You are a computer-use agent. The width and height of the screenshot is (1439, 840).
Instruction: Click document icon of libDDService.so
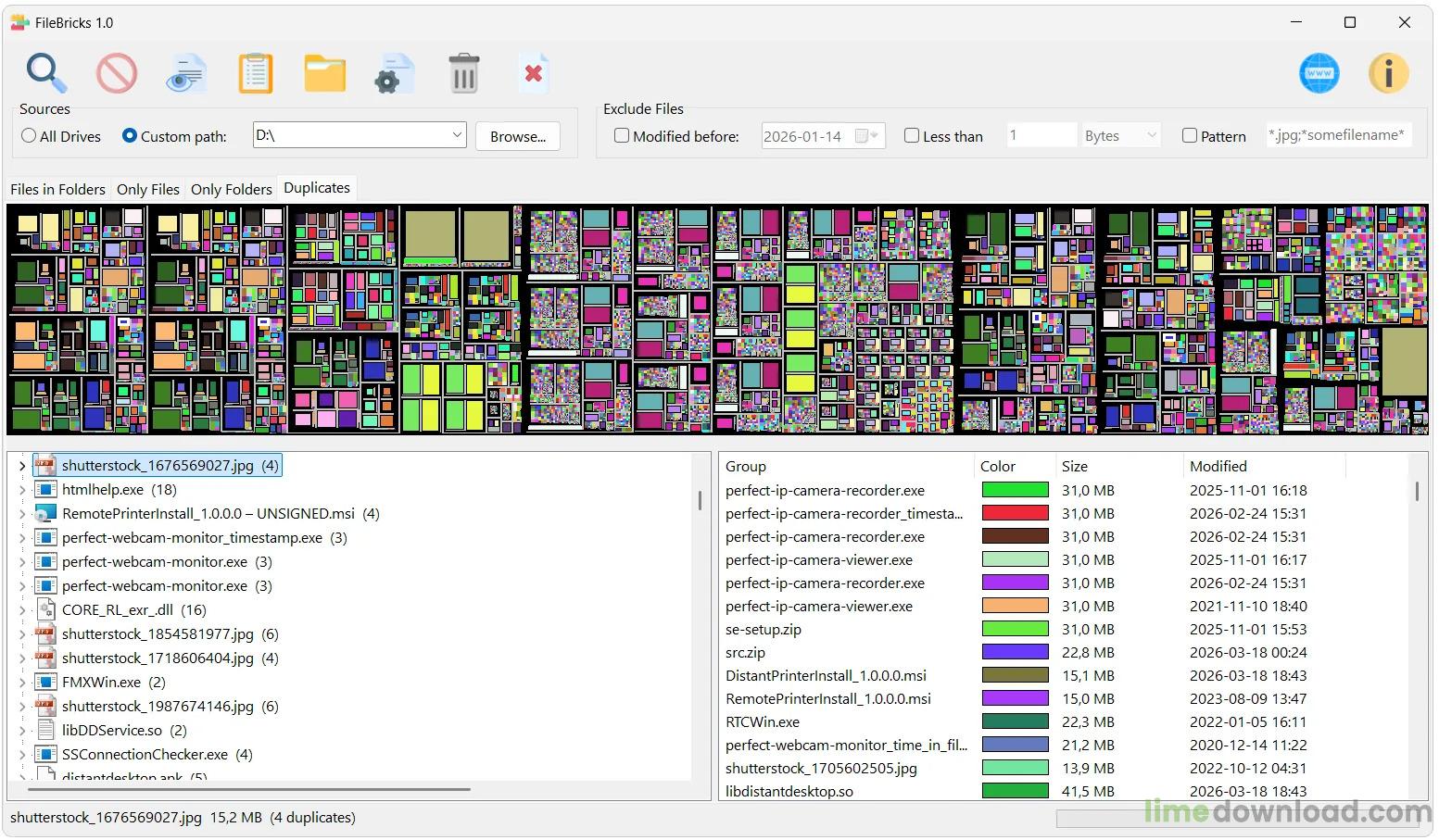[x=45, y=730]
